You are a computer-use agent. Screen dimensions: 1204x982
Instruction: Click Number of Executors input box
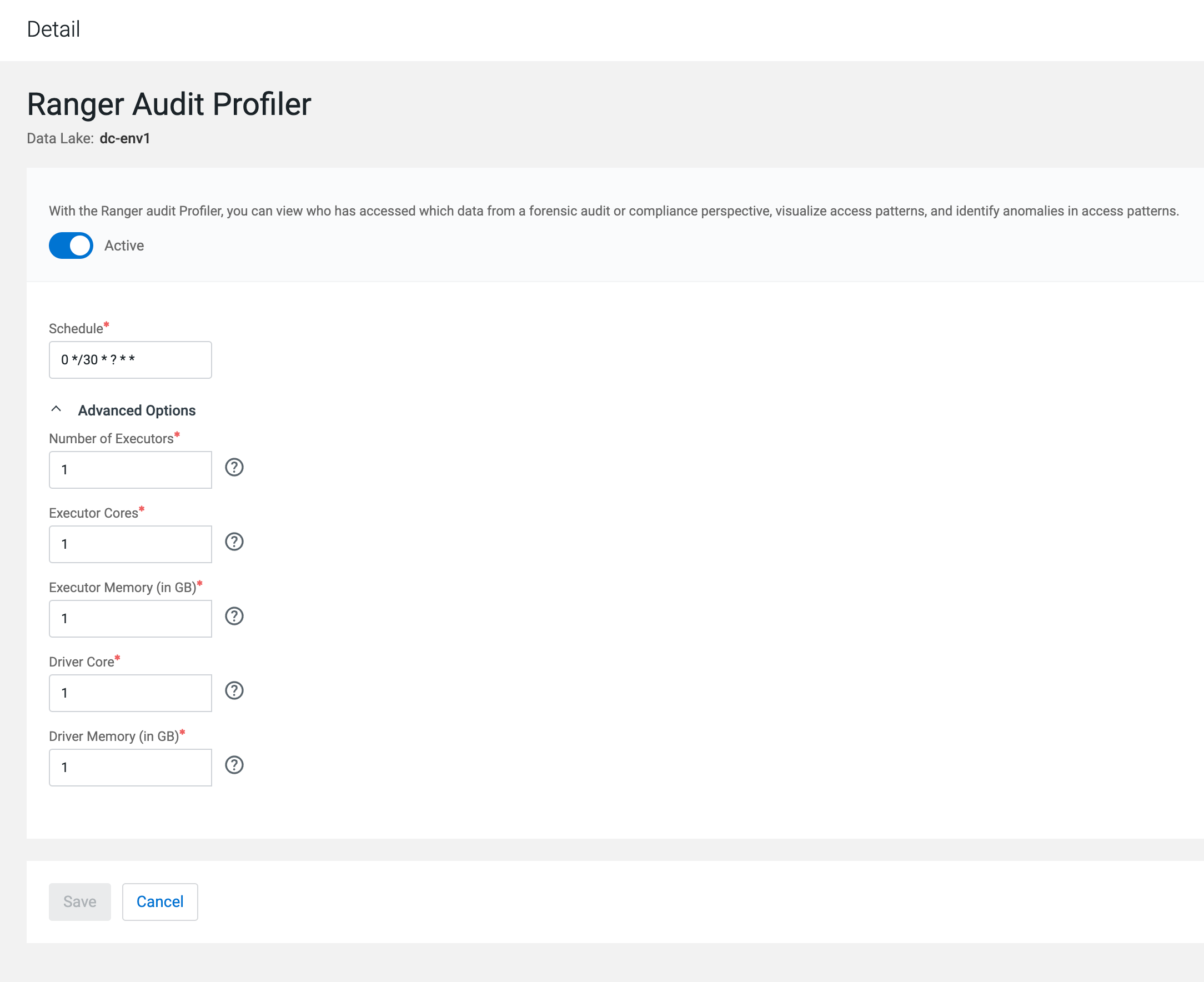point(130,469)
